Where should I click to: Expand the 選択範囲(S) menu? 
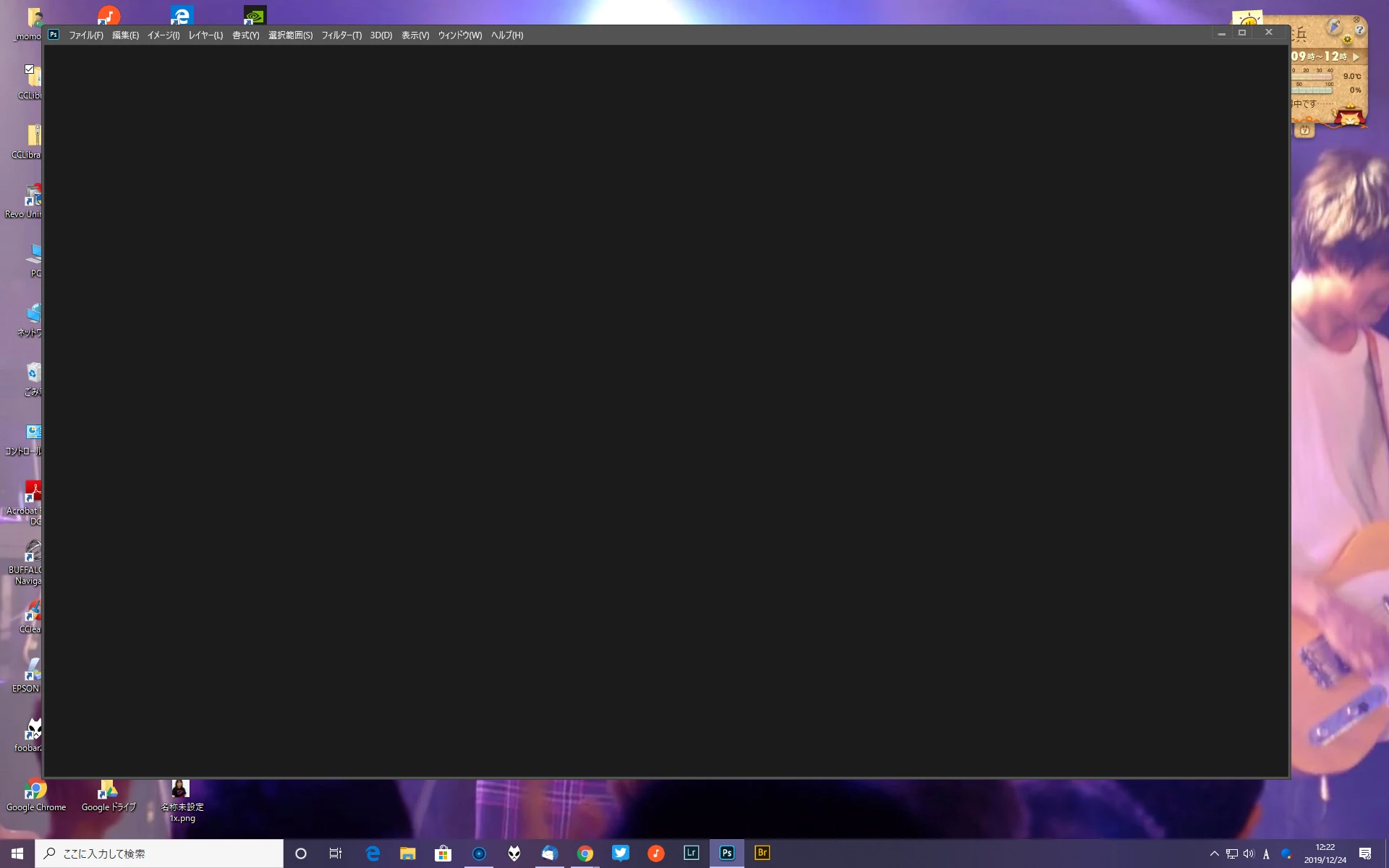[x=290, y=35]
